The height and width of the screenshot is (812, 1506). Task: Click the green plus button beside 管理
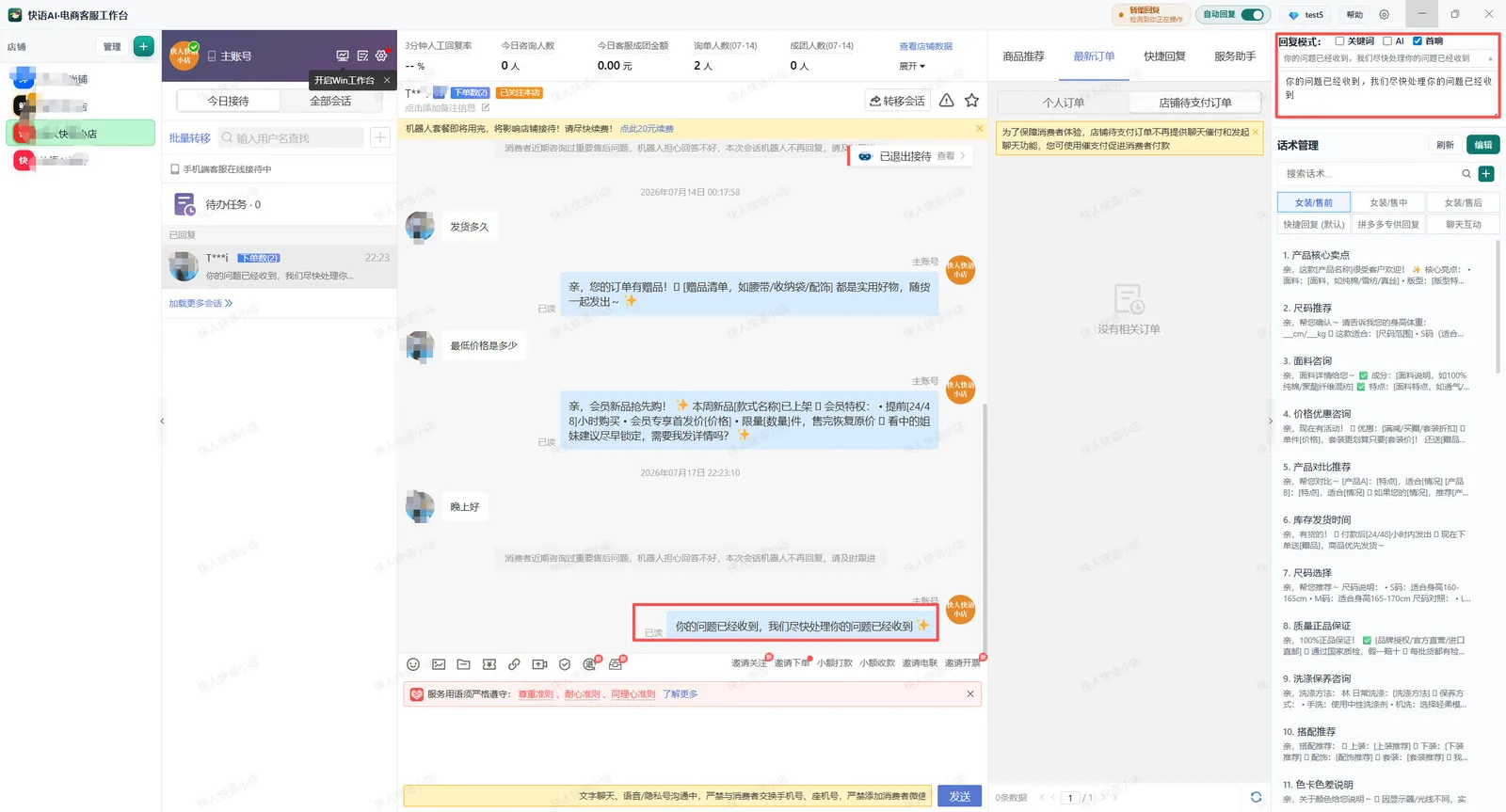tap(144, 46)
